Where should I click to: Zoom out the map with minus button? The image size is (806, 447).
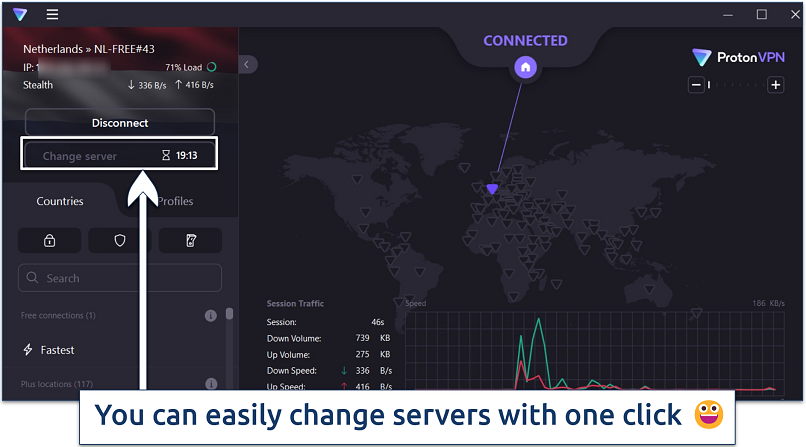pos(695,85)
